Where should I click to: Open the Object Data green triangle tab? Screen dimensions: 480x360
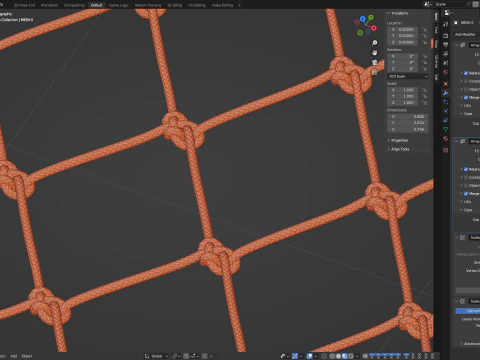tap(446, 129)
